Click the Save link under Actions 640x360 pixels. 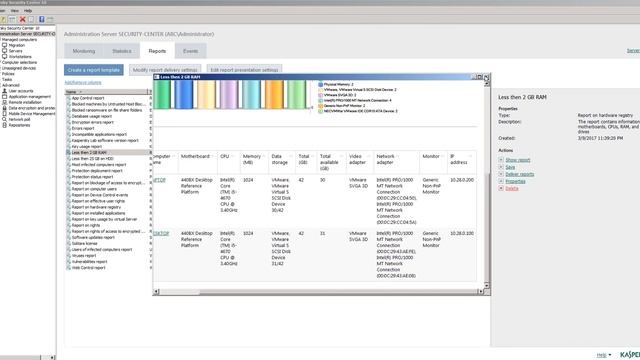click(510, 167)
